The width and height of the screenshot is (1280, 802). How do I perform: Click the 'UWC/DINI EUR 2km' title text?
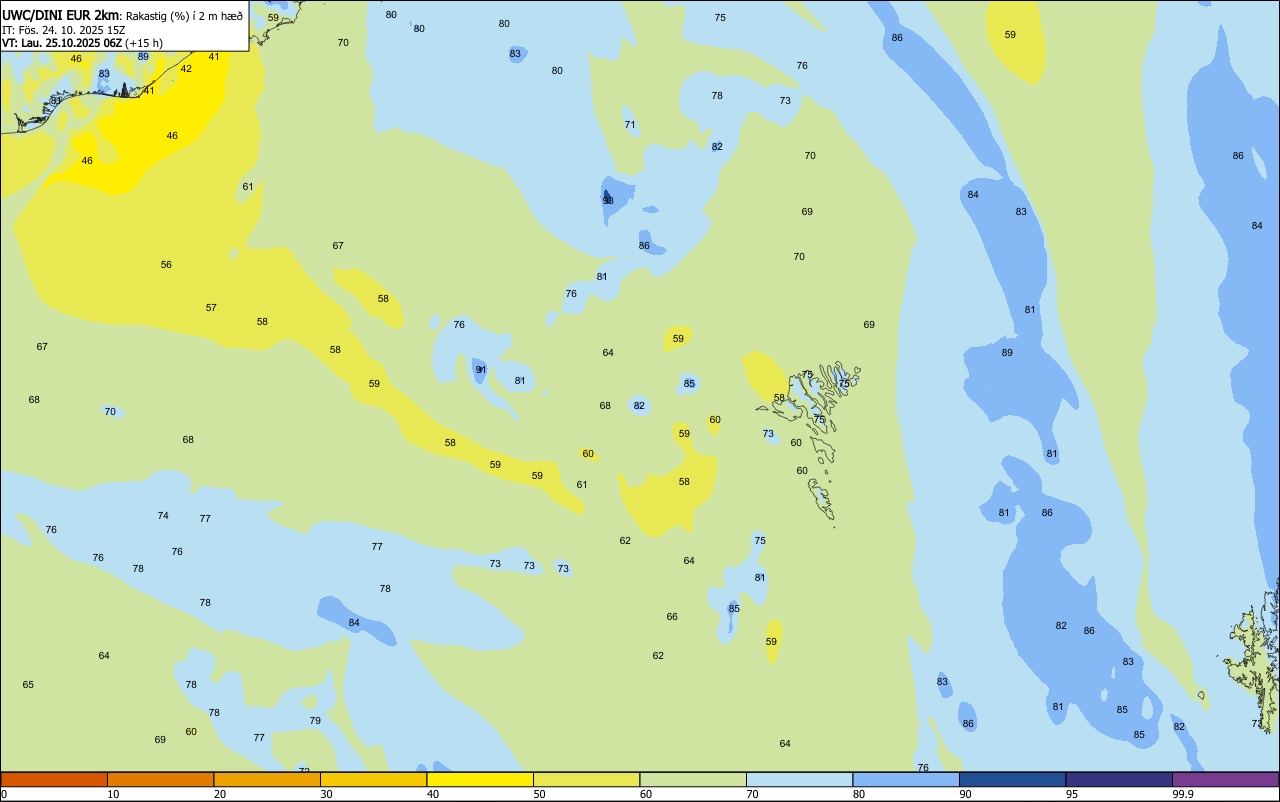61,15
